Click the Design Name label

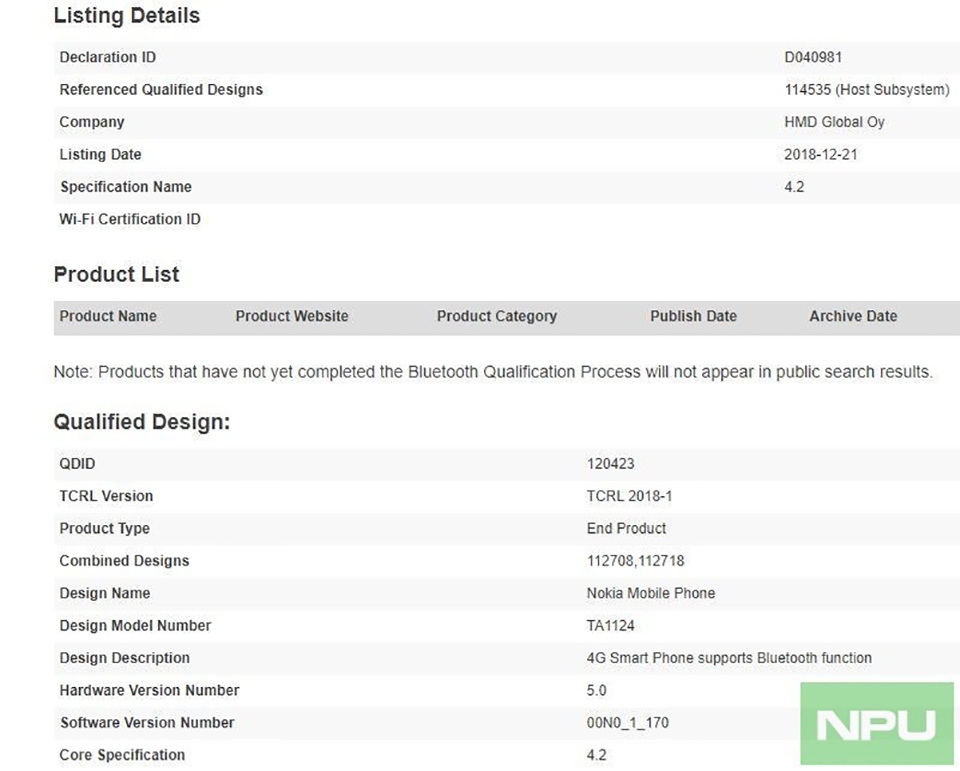pyautogui.click(x=105, y=593)
